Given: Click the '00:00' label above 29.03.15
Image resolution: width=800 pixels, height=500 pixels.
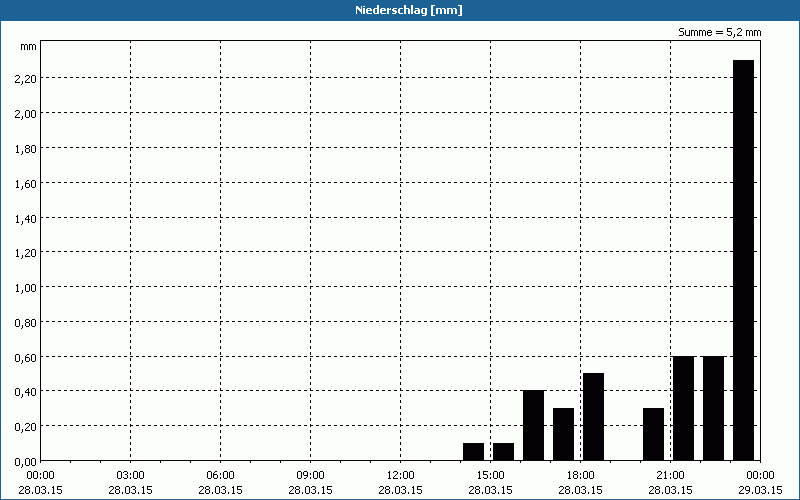Looking at the screenshot, I should (760, 476).
